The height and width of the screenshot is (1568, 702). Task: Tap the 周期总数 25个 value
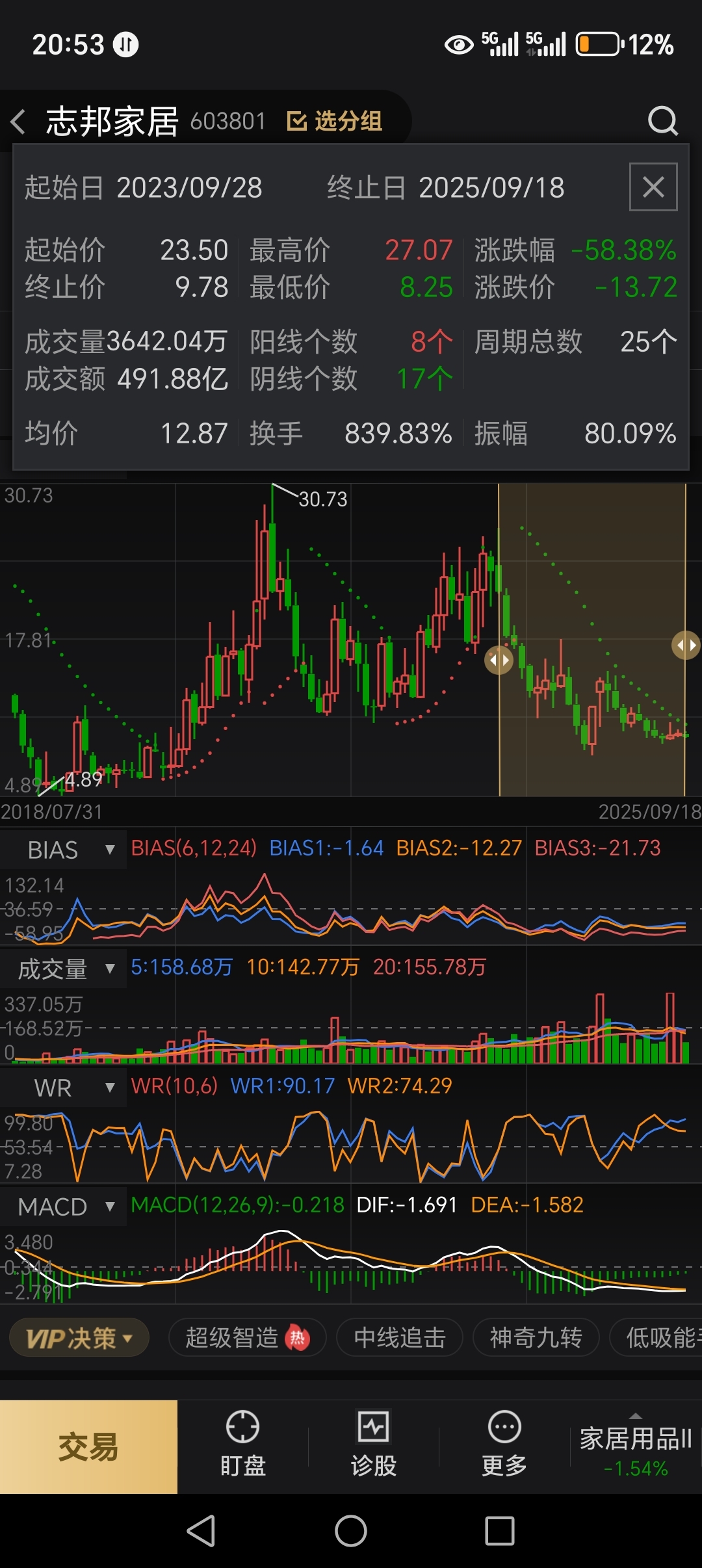coord(649,342)
